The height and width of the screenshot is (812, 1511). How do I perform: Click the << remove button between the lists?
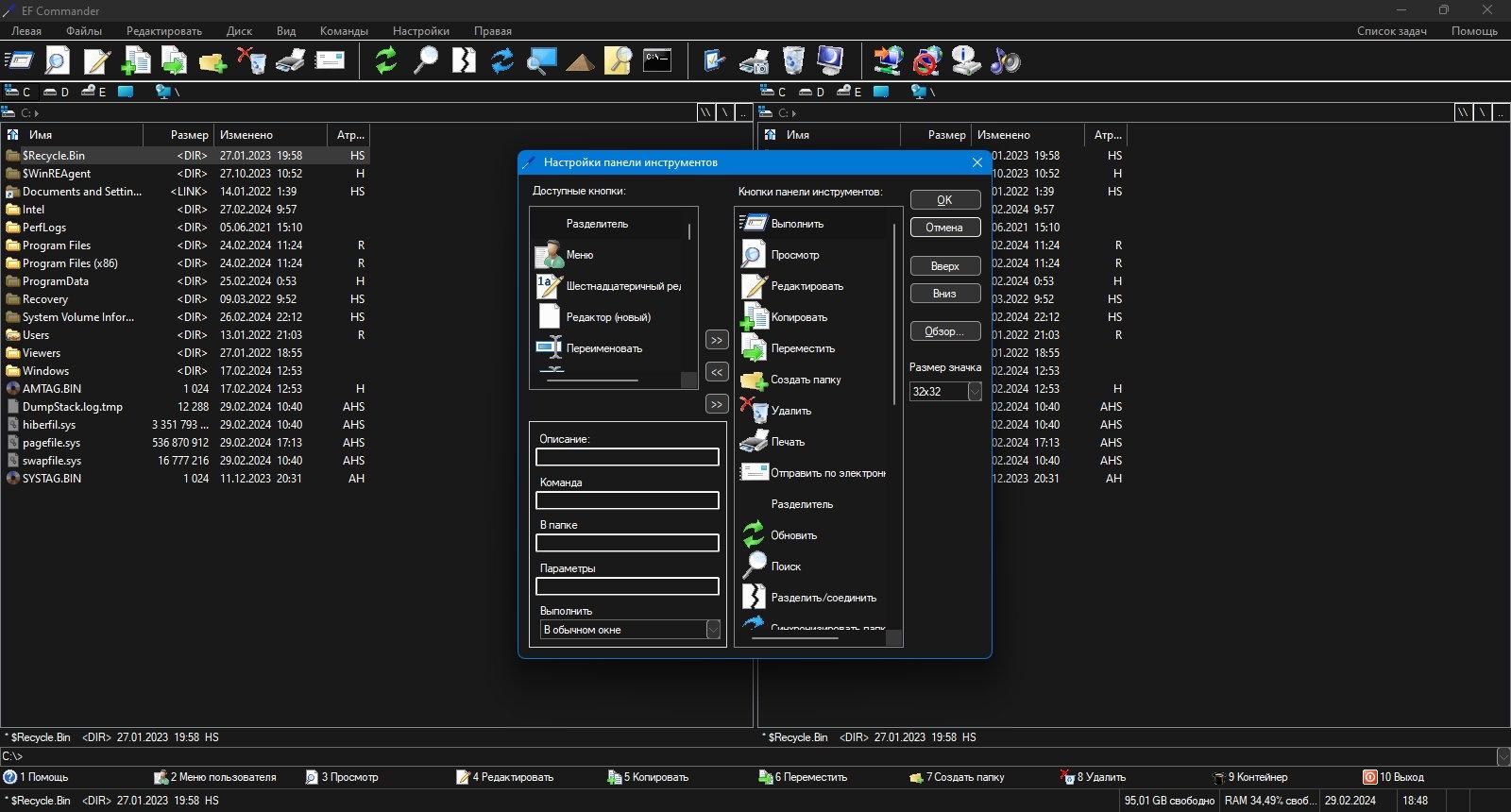click(x=717, y=372)
